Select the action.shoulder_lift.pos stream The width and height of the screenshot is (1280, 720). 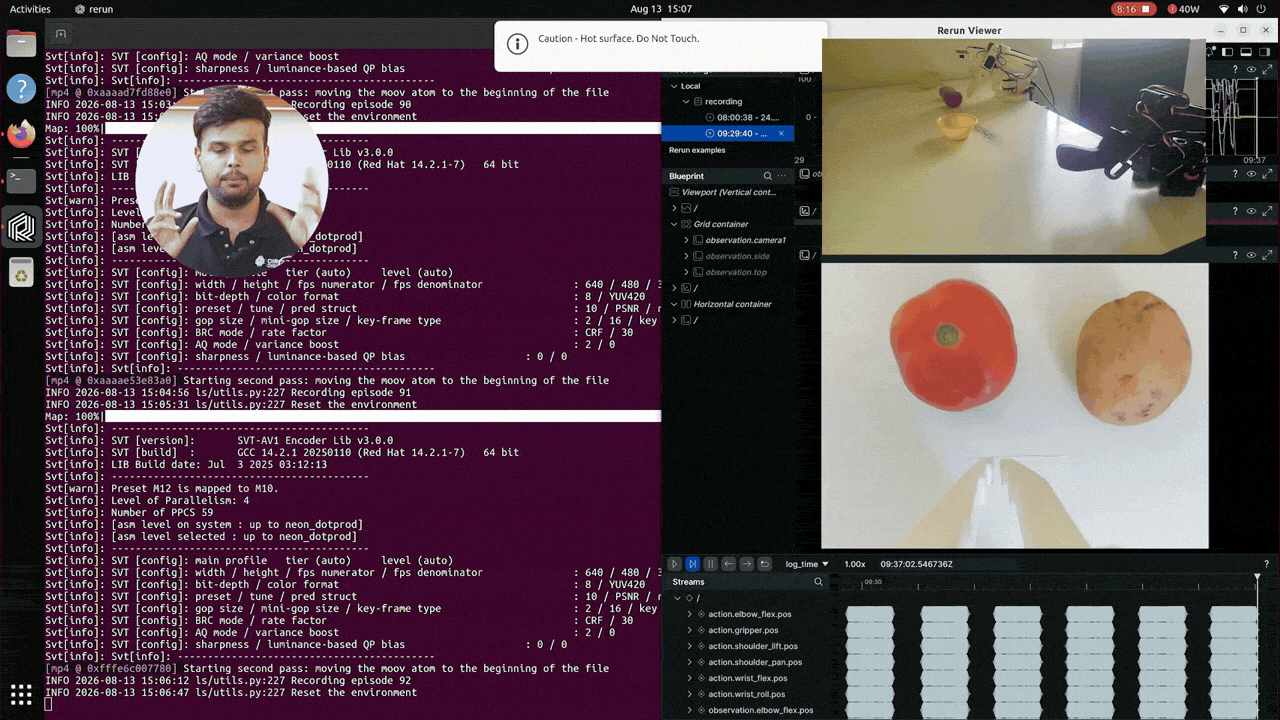pos(753,646)
